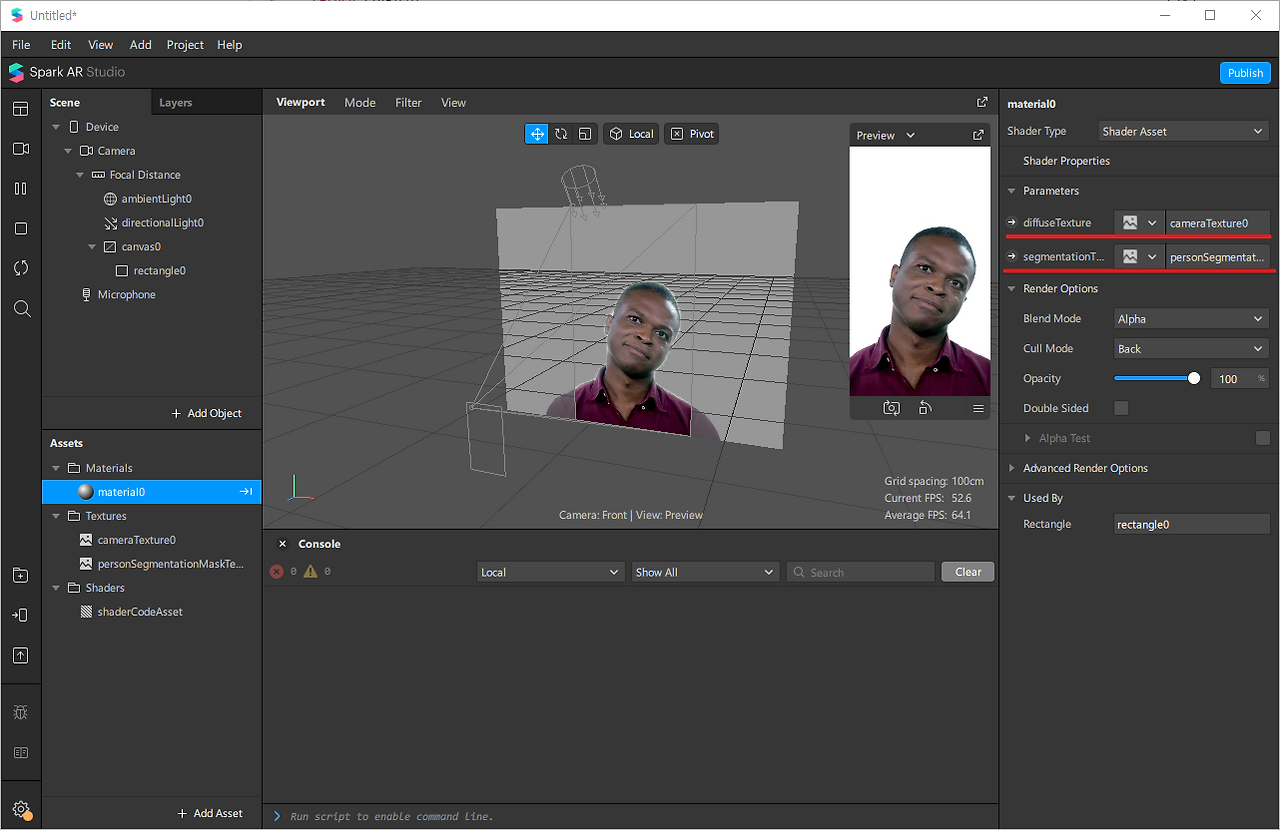This screenshot has width=1280, height=830.
Task: Open the search icon in left sidebar
Action: [21, 308]
